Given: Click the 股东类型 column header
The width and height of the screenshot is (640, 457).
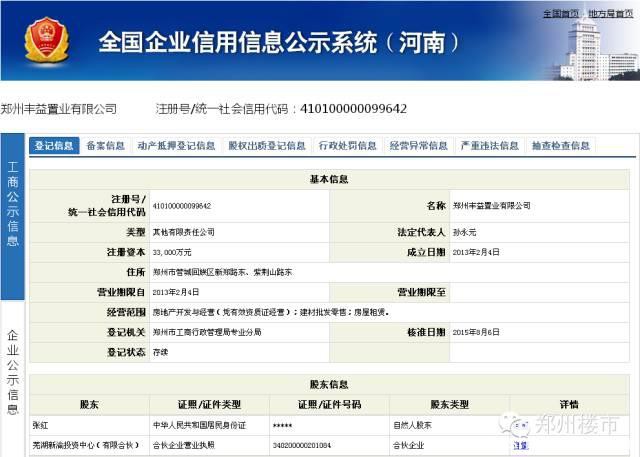Looking at the screenshot, I should tap(449, 404).
